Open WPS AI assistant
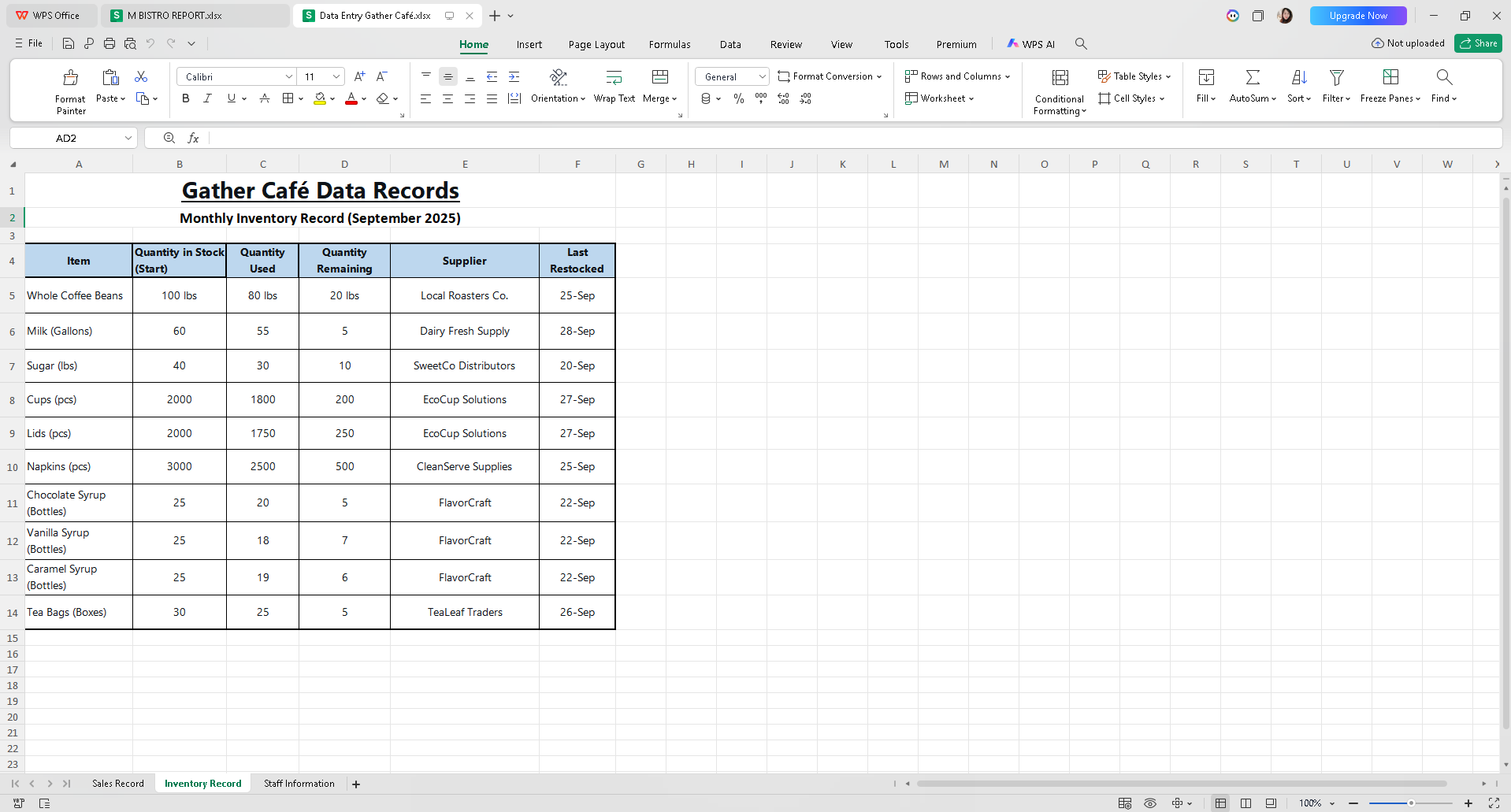 pos(1031,44)
